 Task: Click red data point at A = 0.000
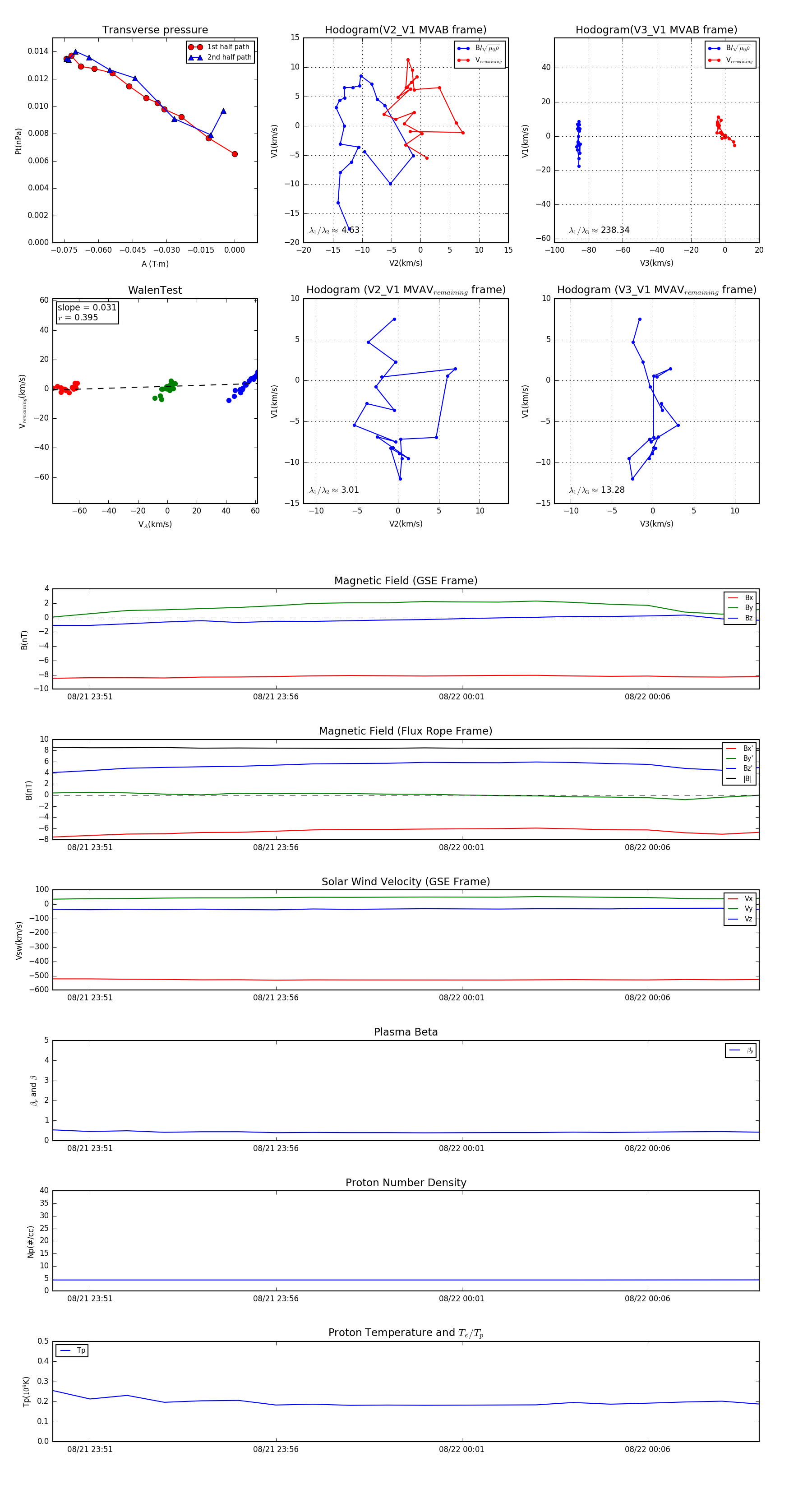coord(235,154)
